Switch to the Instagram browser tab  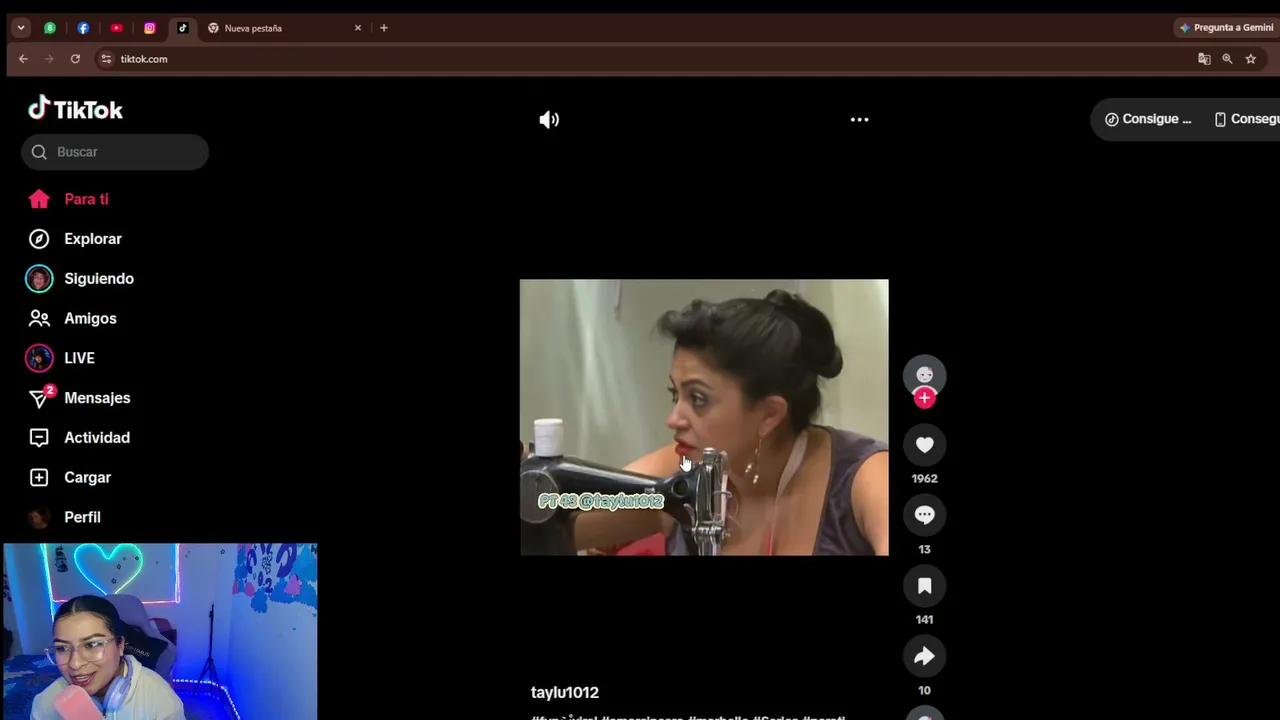(150, 28)
